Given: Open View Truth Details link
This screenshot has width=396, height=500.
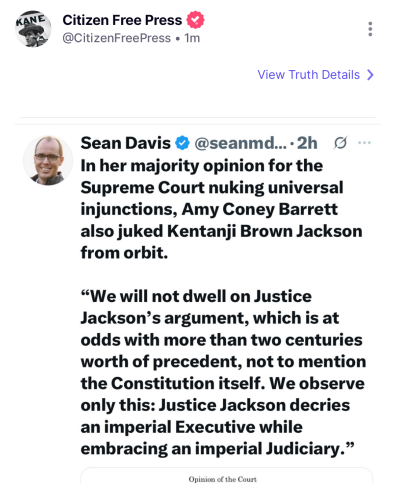Looking at the screenshot, I should [309, 75].
